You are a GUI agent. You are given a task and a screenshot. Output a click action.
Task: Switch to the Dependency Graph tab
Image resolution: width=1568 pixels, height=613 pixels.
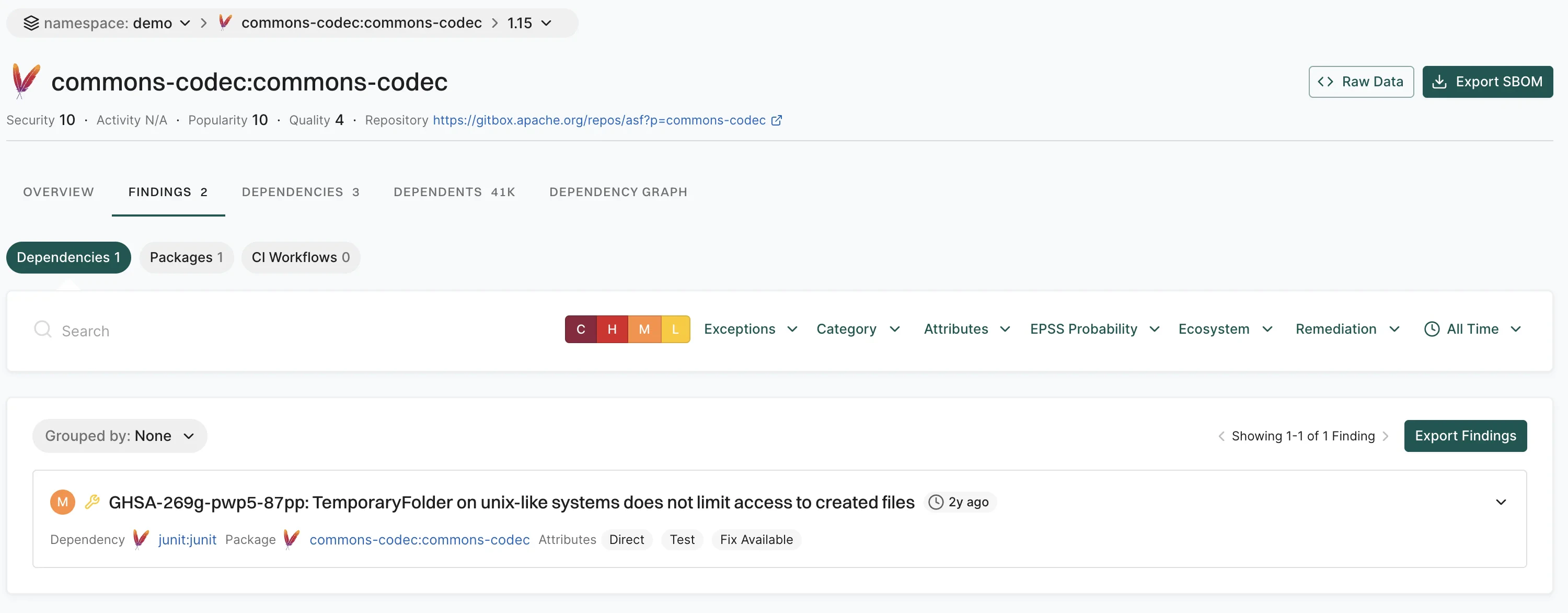(618, 192)
